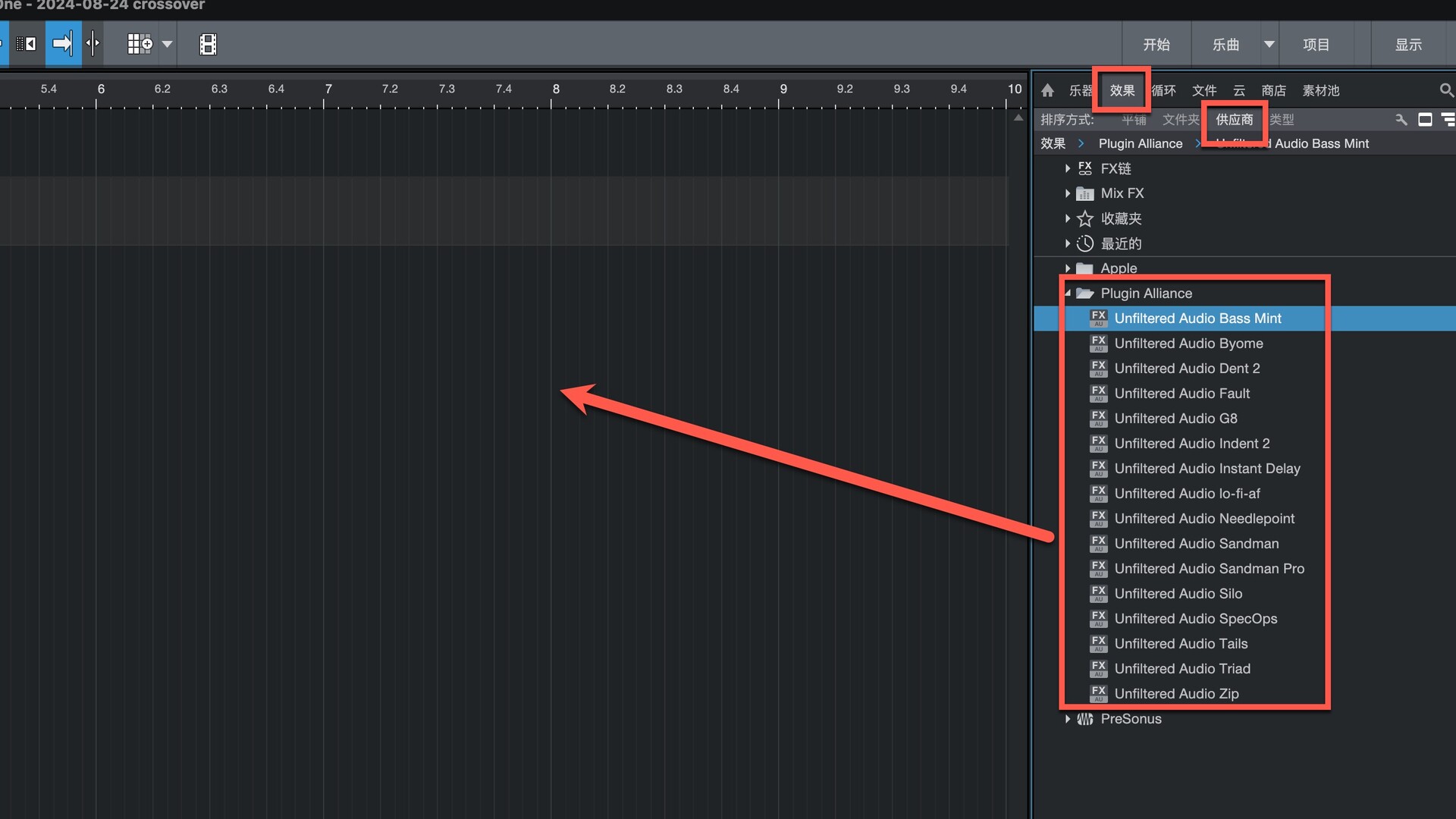Select the 最近的 clock icon
The height and width of the screenshot is (819, 1456).
point(1085,243)
